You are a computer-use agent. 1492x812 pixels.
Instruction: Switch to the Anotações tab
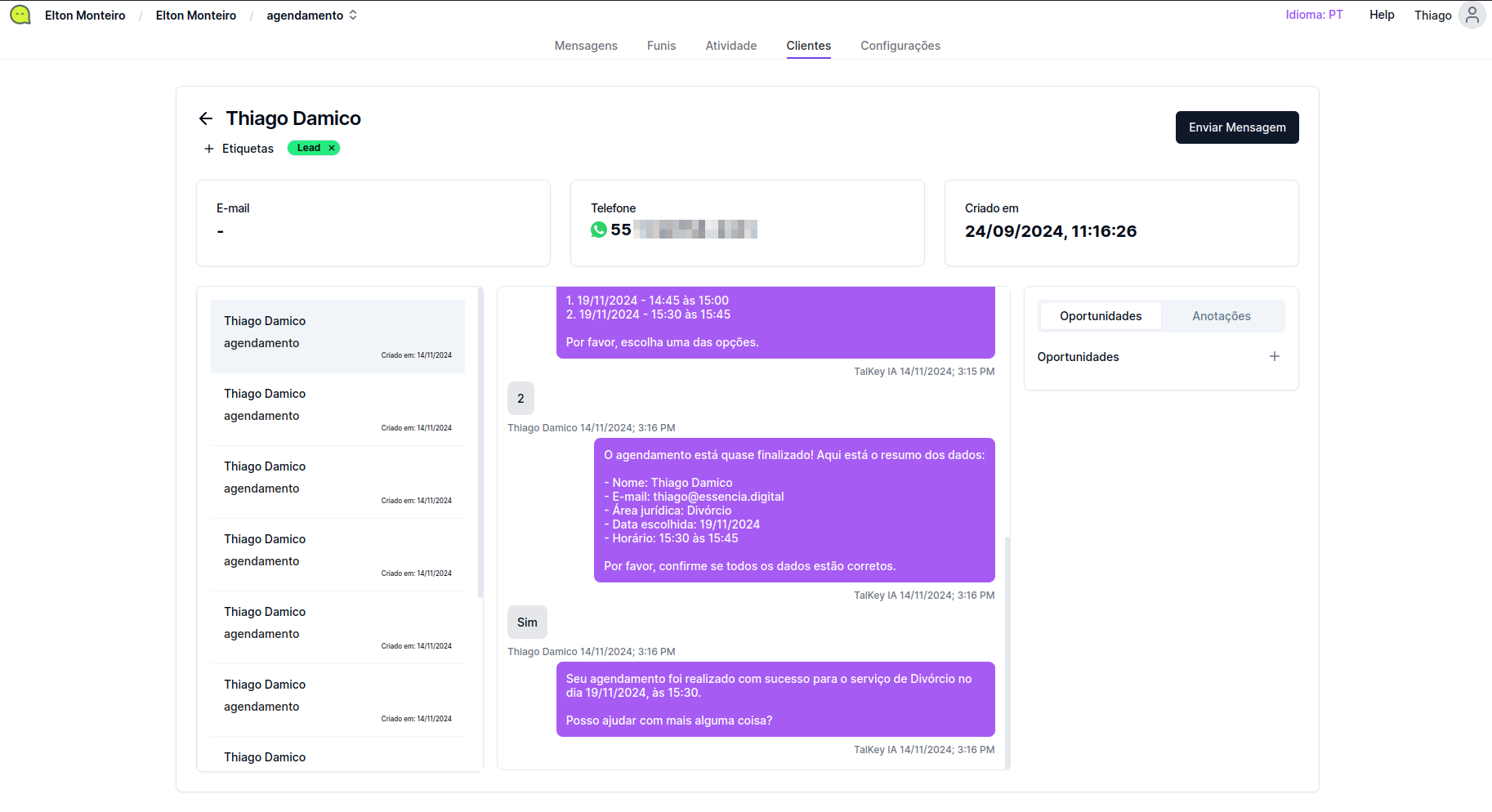(1221, 316)
